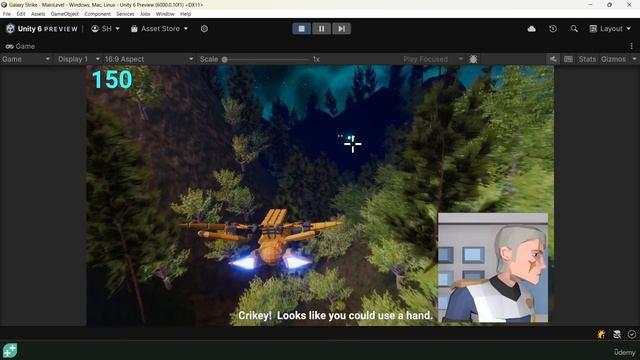The image size is (640, 360).
Task: Toggle the Stats overlay
Action: click(x=587, y=59)
